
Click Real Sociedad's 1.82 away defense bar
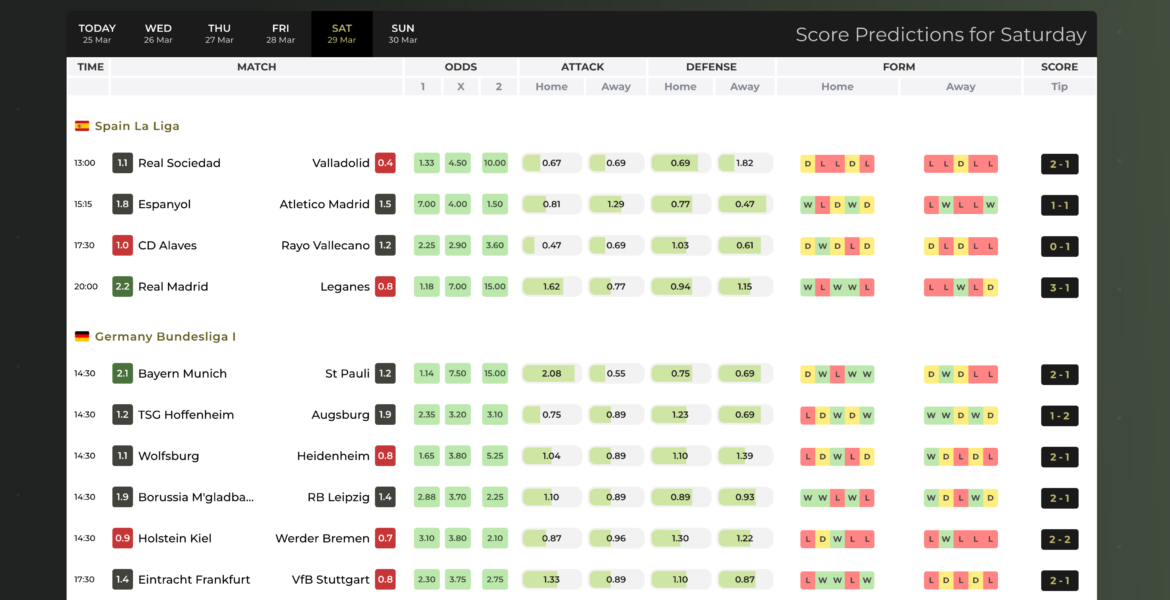745,163
